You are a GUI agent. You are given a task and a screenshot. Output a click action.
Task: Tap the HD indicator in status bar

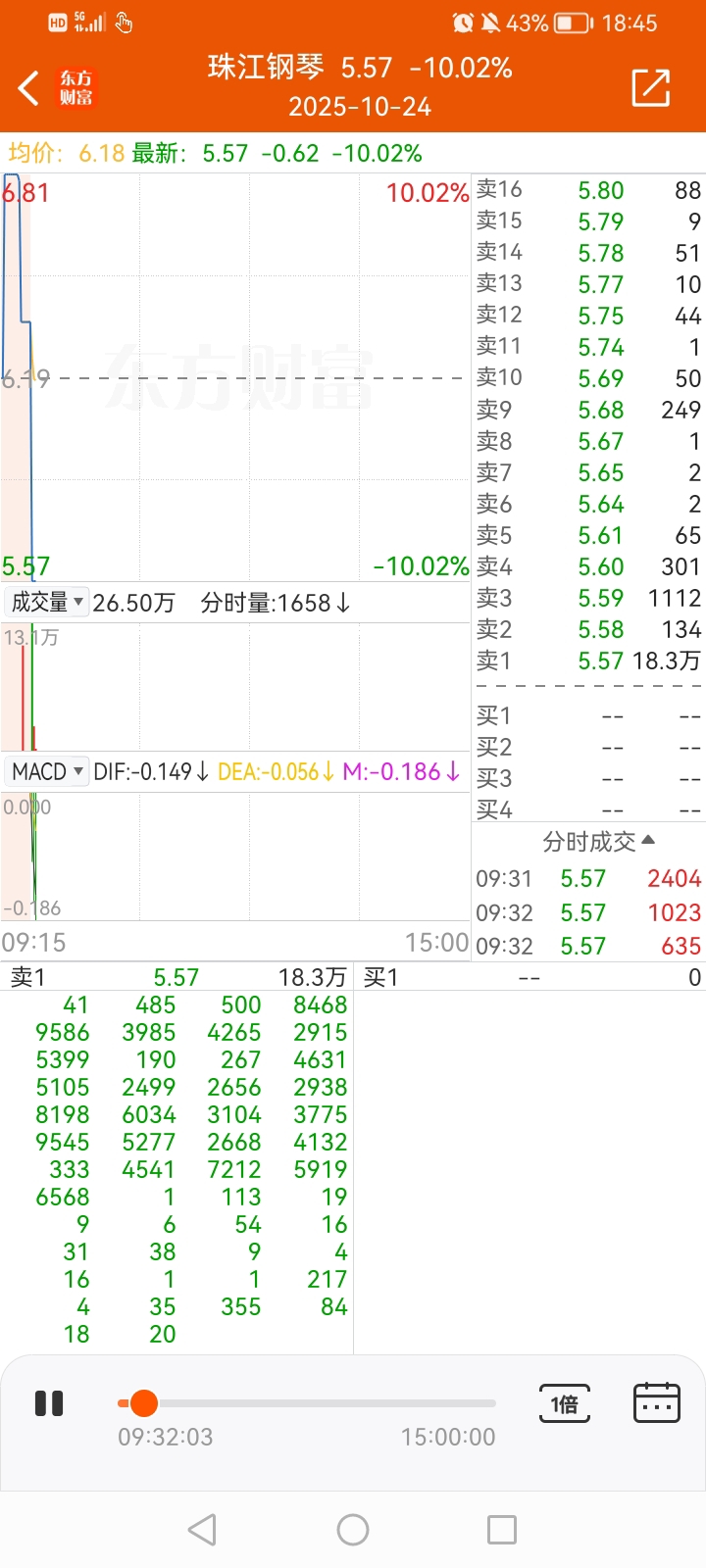coord(58,23)
